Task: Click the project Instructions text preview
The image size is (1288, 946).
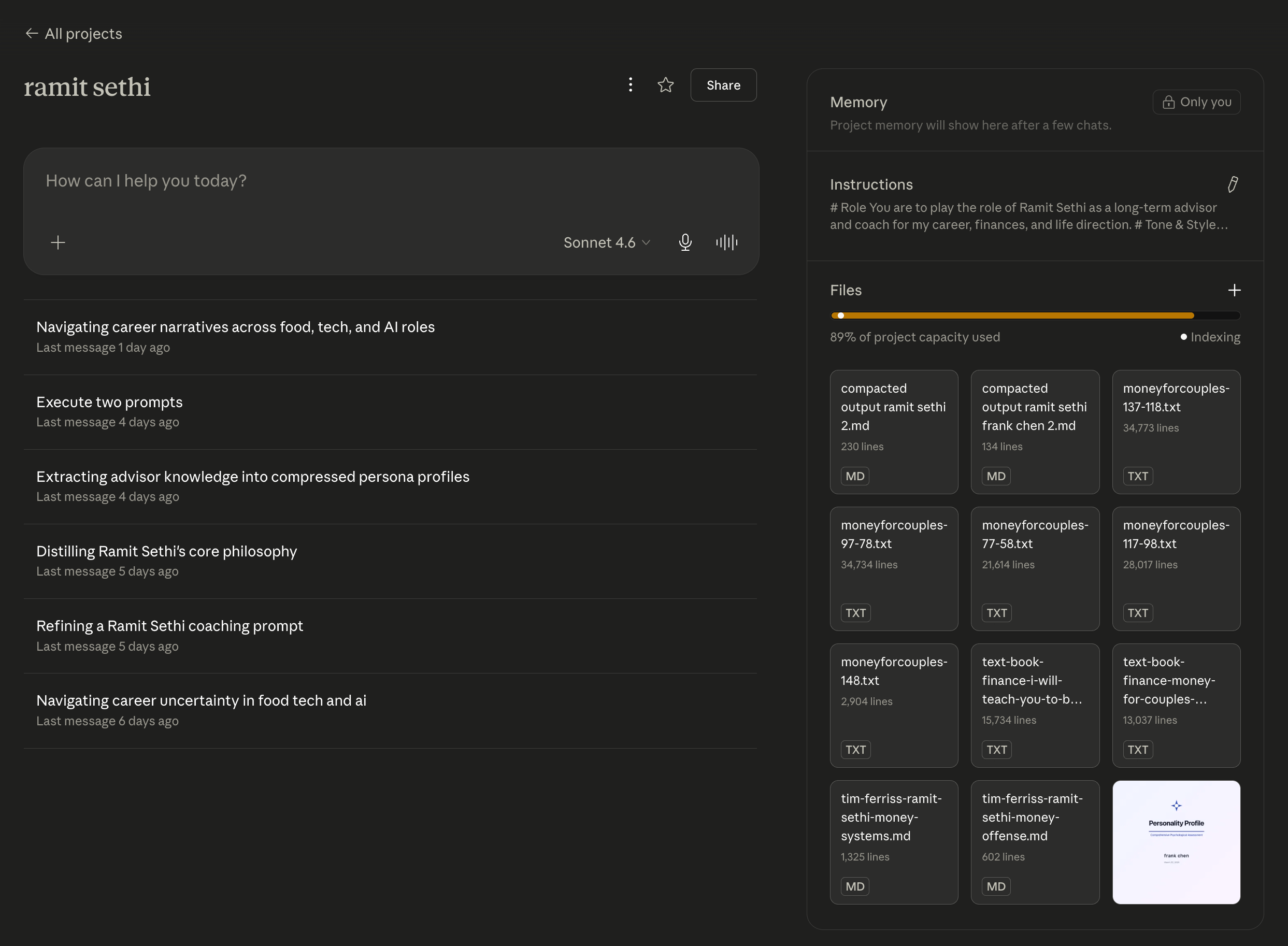Action: tap(1029, 216)
